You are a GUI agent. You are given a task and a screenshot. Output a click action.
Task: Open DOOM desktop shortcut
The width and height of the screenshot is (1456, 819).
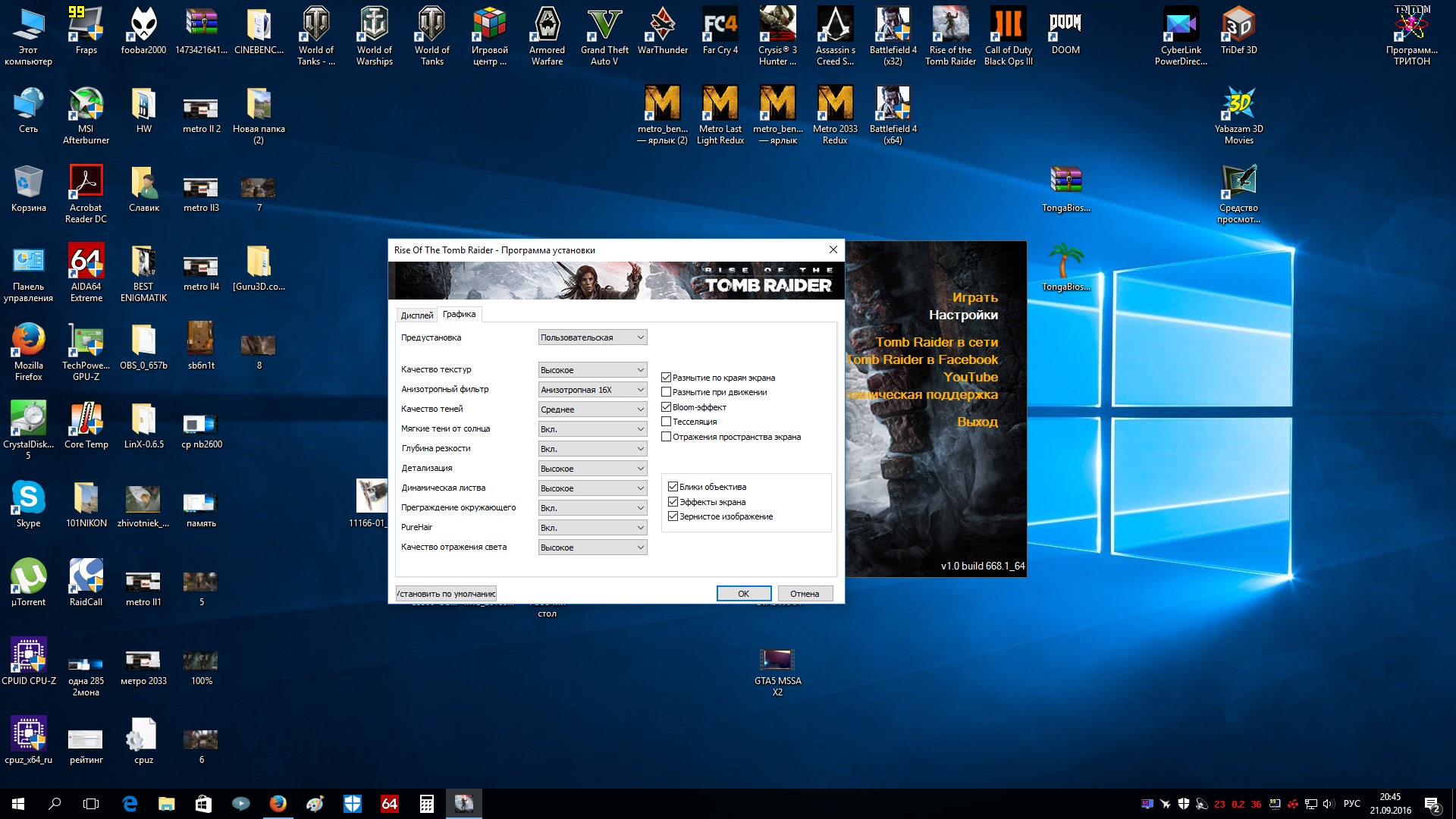pyautogui.click(x=1065, y=30)
